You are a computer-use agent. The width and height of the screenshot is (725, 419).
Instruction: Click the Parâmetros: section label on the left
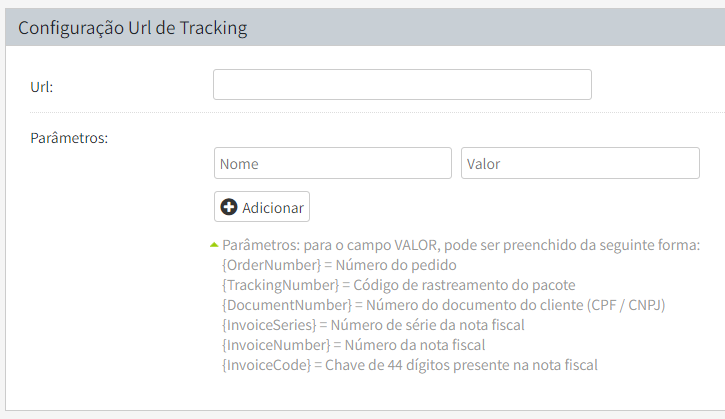(x=69, y=138)
